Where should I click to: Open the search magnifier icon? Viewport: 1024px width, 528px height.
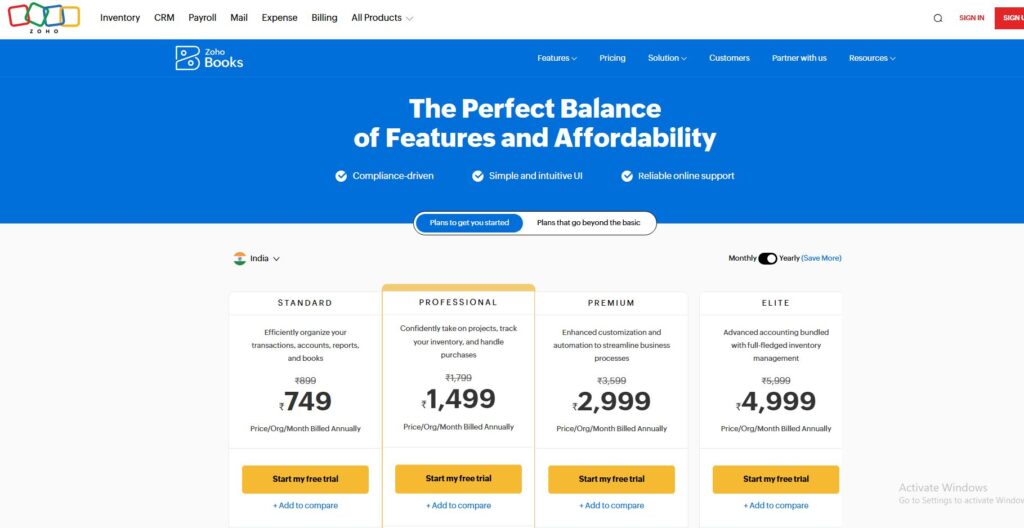[x=938, y=18]
